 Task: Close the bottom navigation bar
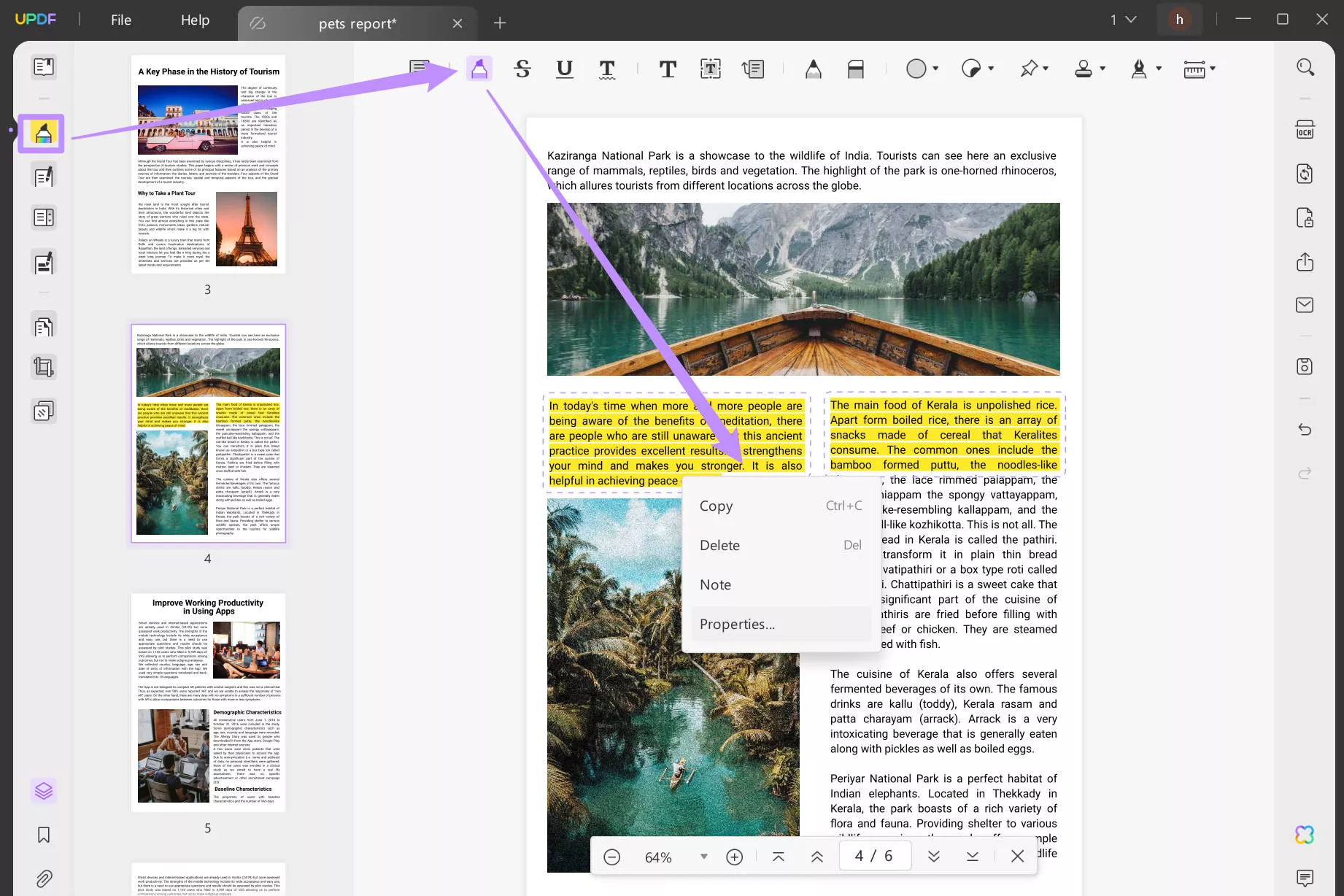point(1018,857)
